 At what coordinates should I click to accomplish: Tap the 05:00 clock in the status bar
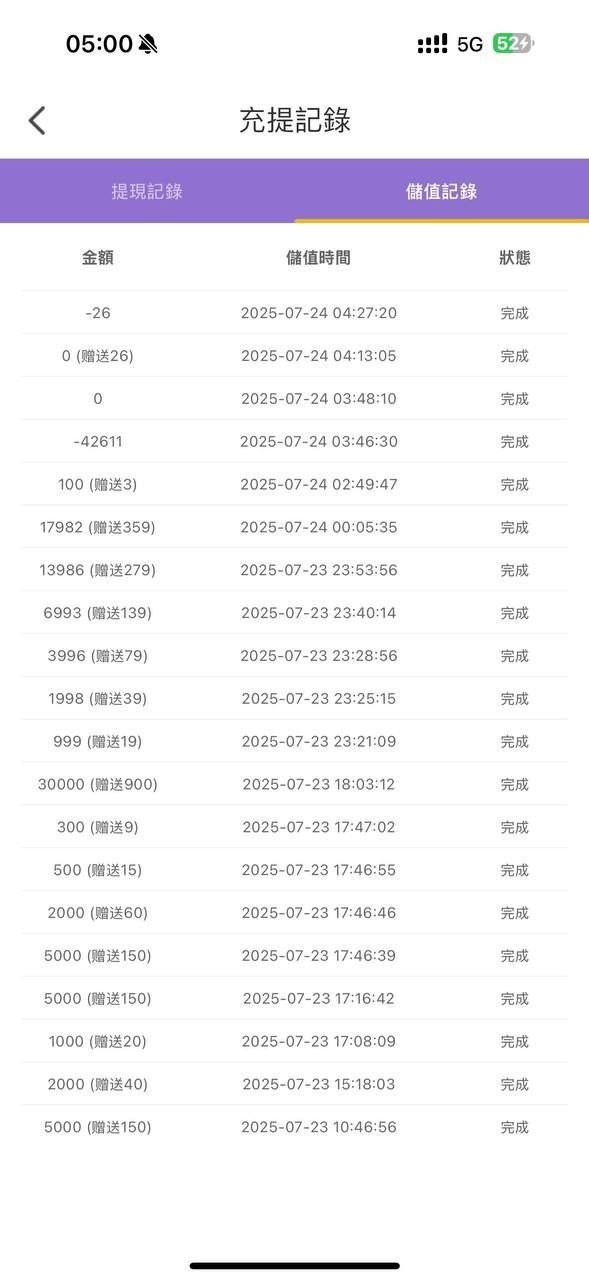(95, 43)
